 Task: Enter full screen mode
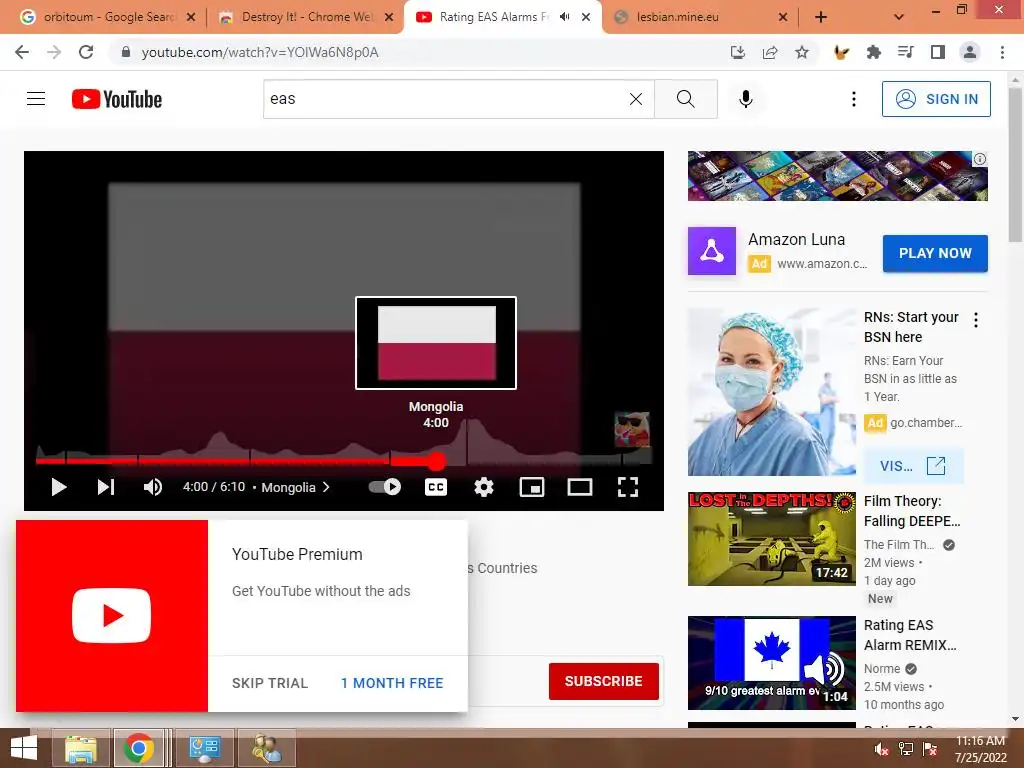click(x=628, y=487)
